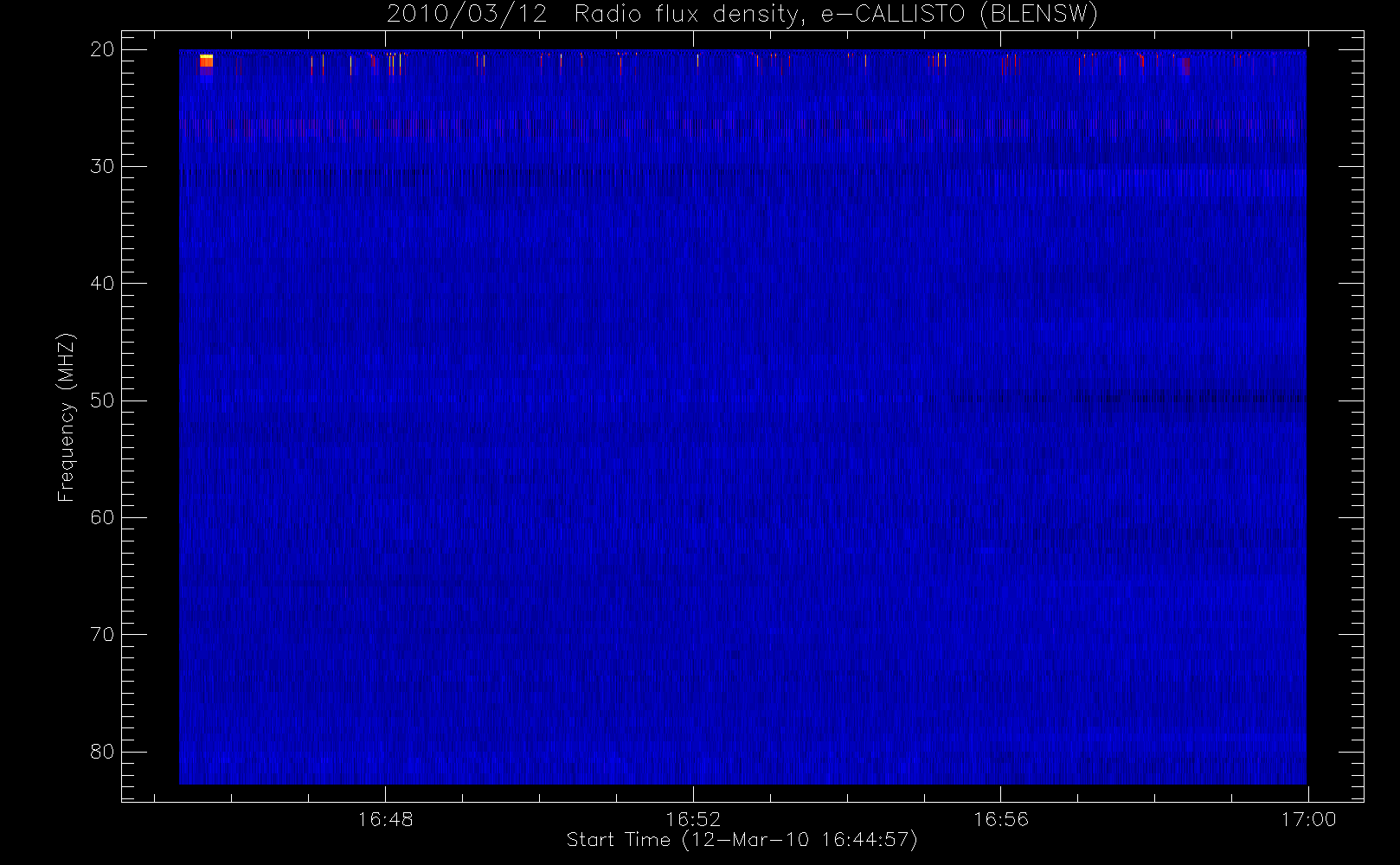This screenshot has height=865, width=1400.
Task: Click the 'Start Time (12-Mar-10 16:44:57)' label
Action: pos(742,840)
